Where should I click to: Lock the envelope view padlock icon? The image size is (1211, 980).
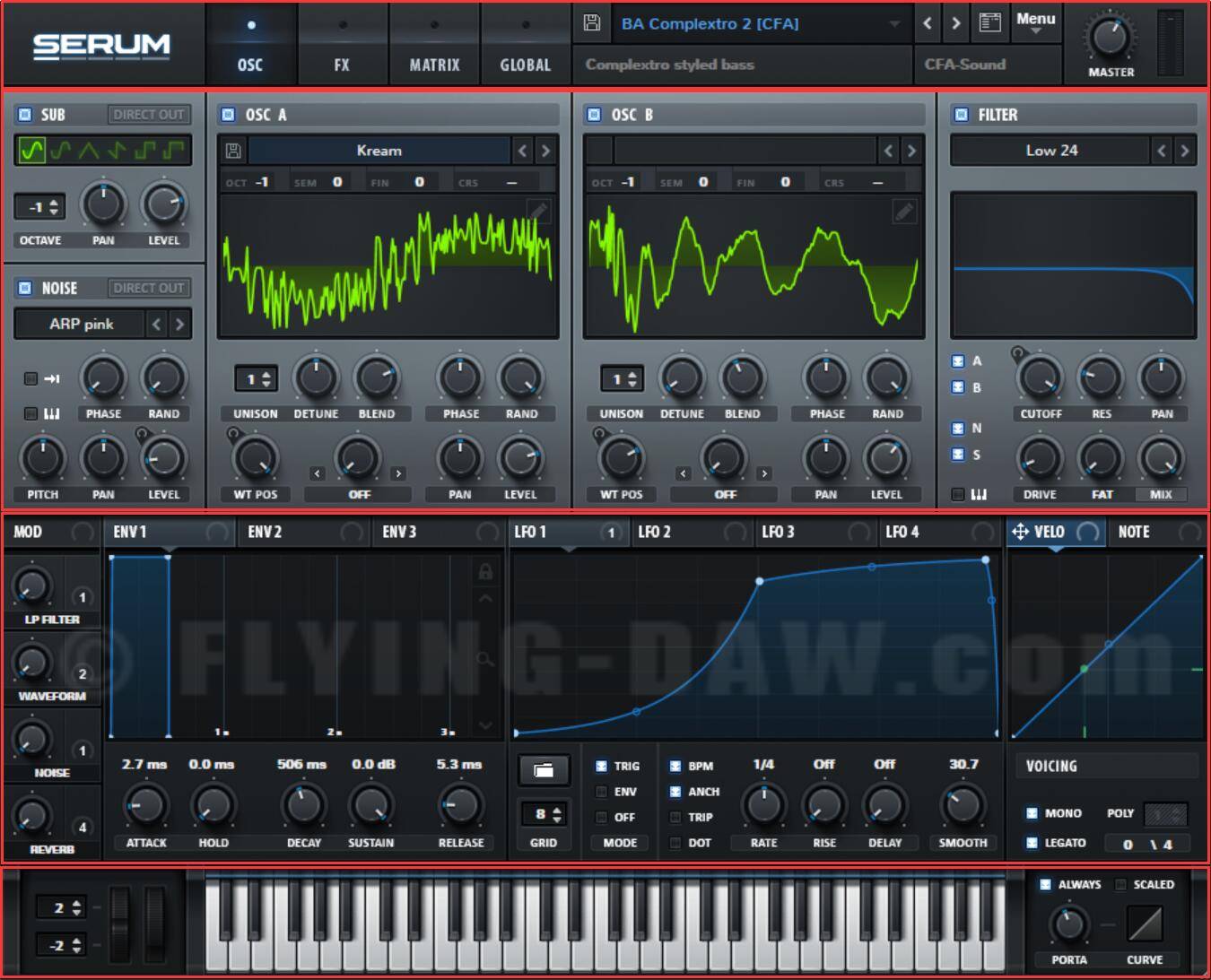pyautogui.click(x=485, y=571)
